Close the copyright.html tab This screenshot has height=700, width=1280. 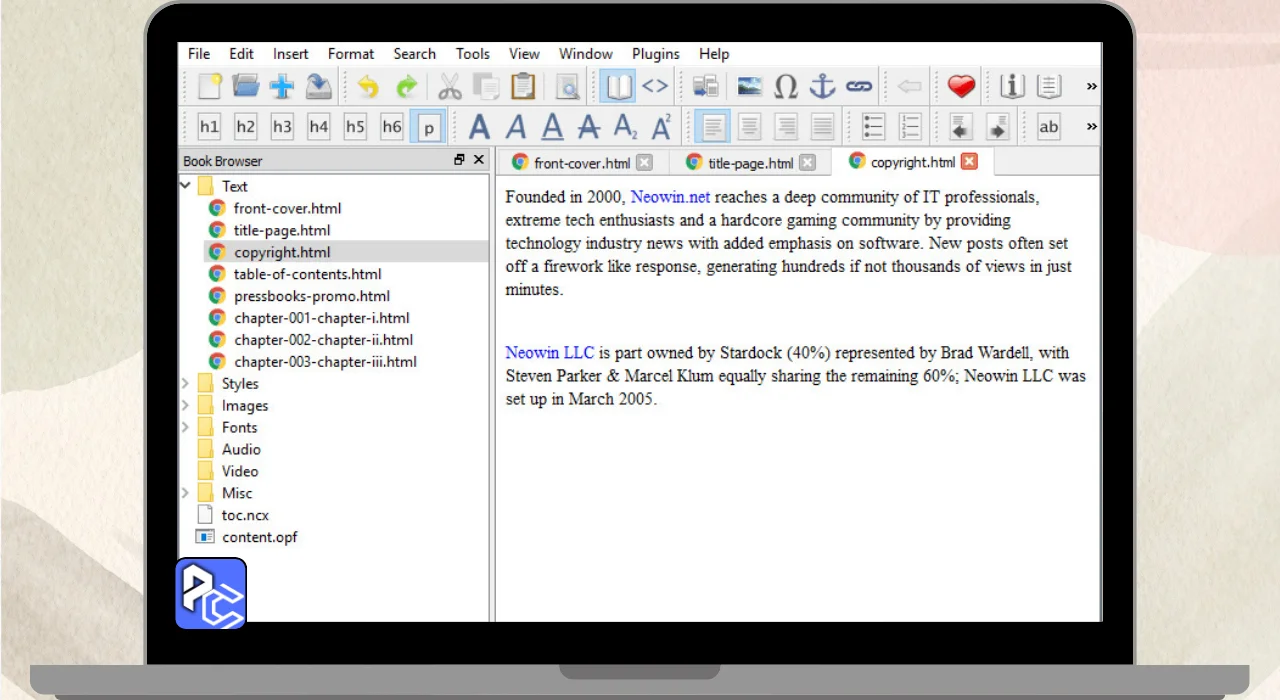pyautogui.click(x=969, y=162)
